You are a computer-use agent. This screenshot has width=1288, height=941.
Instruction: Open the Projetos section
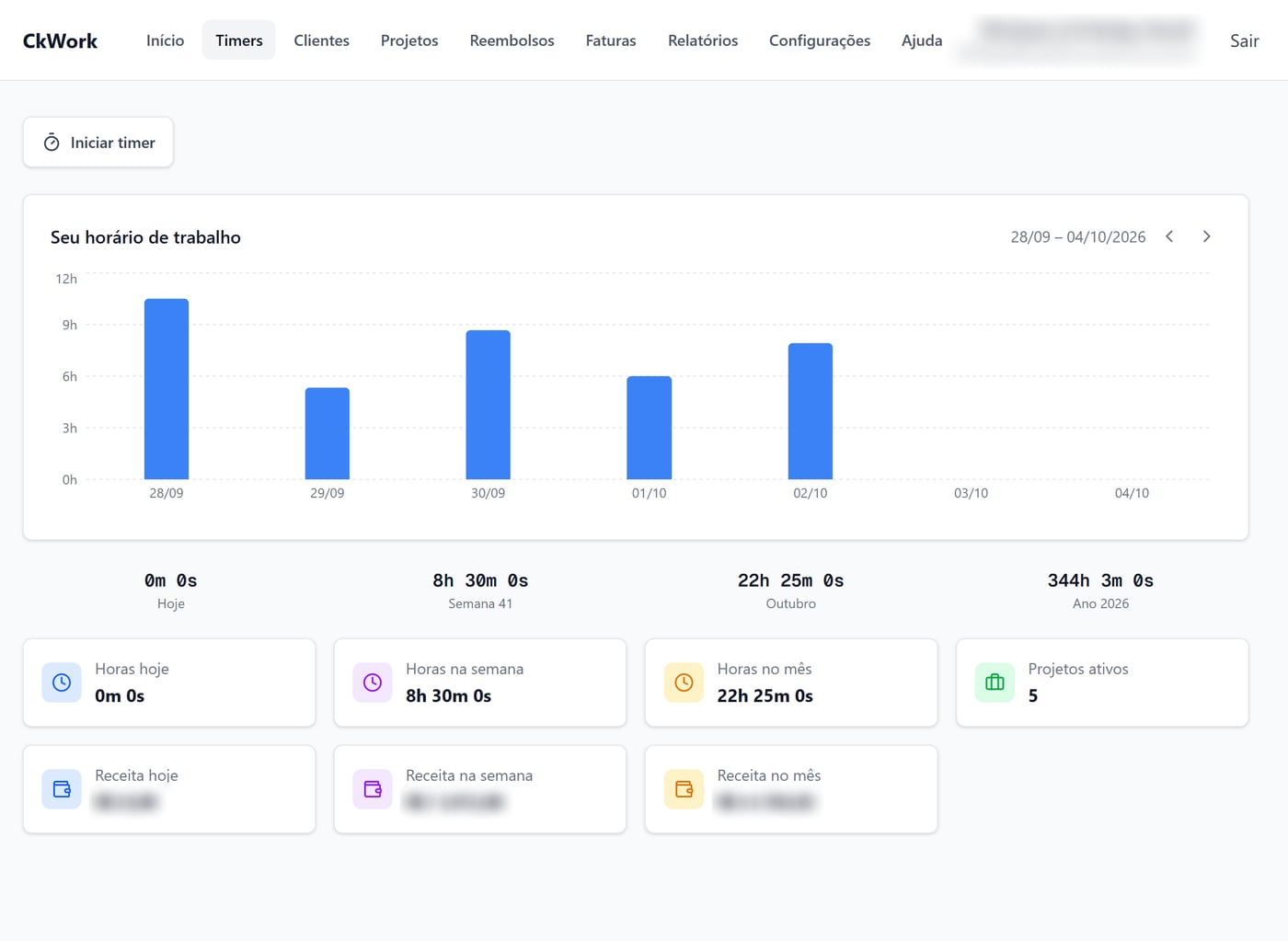click(409, 40)
